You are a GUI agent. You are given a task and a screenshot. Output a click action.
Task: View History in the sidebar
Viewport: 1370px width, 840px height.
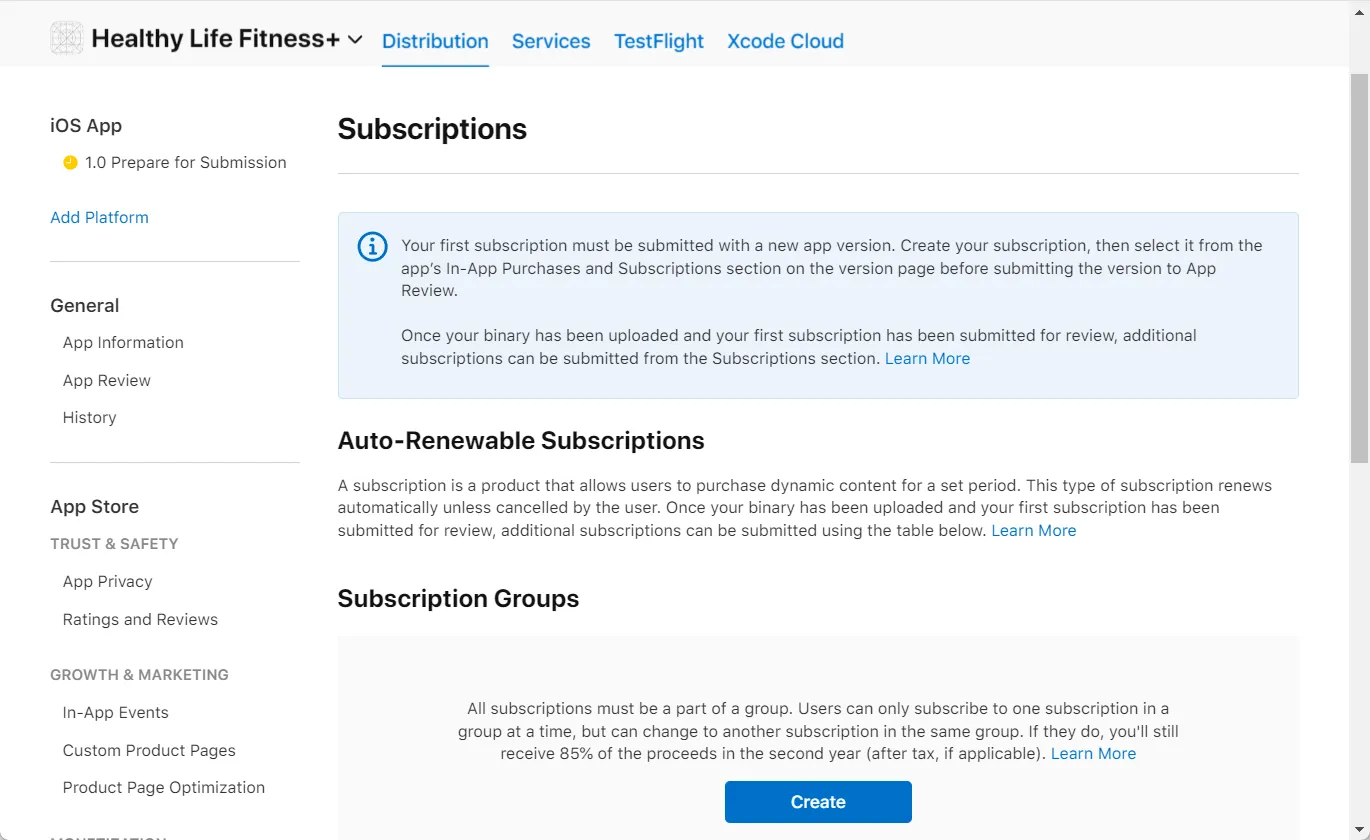[x=90, y=417]
